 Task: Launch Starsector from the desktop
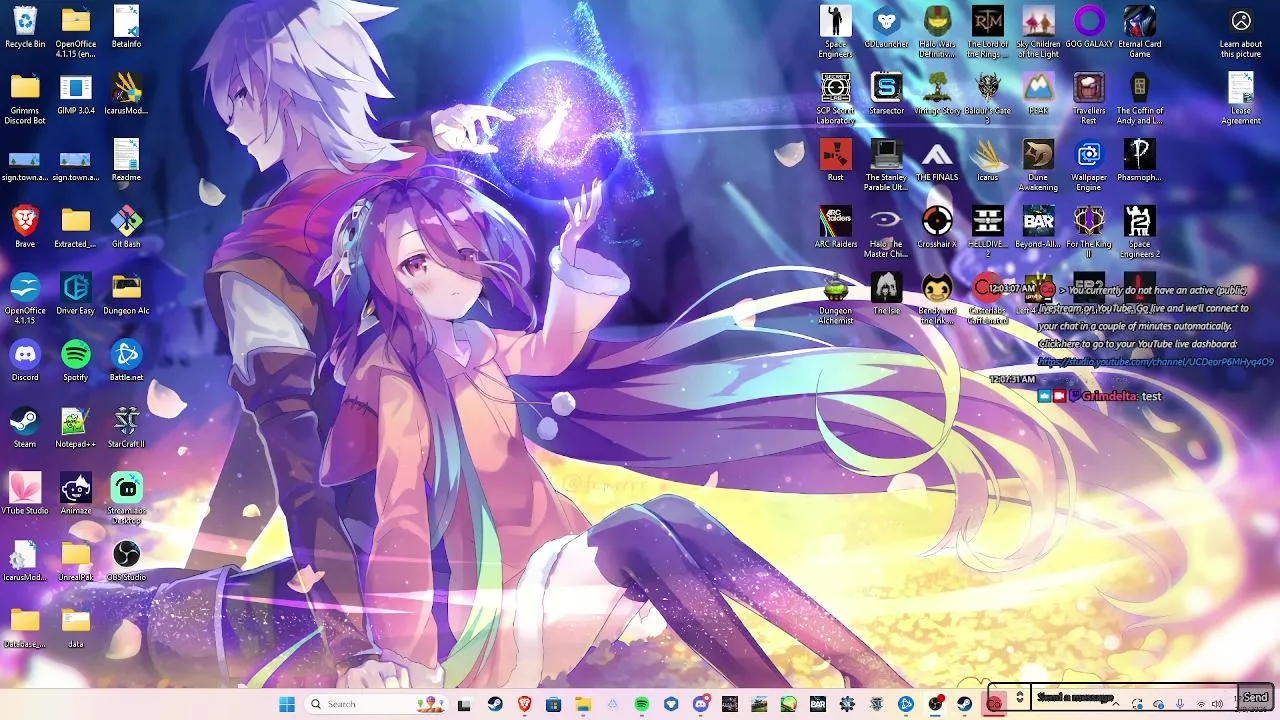pyautogui.click(x=886, y=94)
